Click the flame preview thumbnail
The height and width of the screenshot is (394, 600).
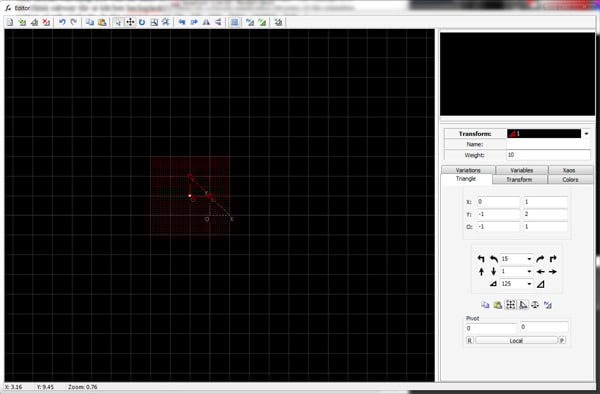coord(517,74)
